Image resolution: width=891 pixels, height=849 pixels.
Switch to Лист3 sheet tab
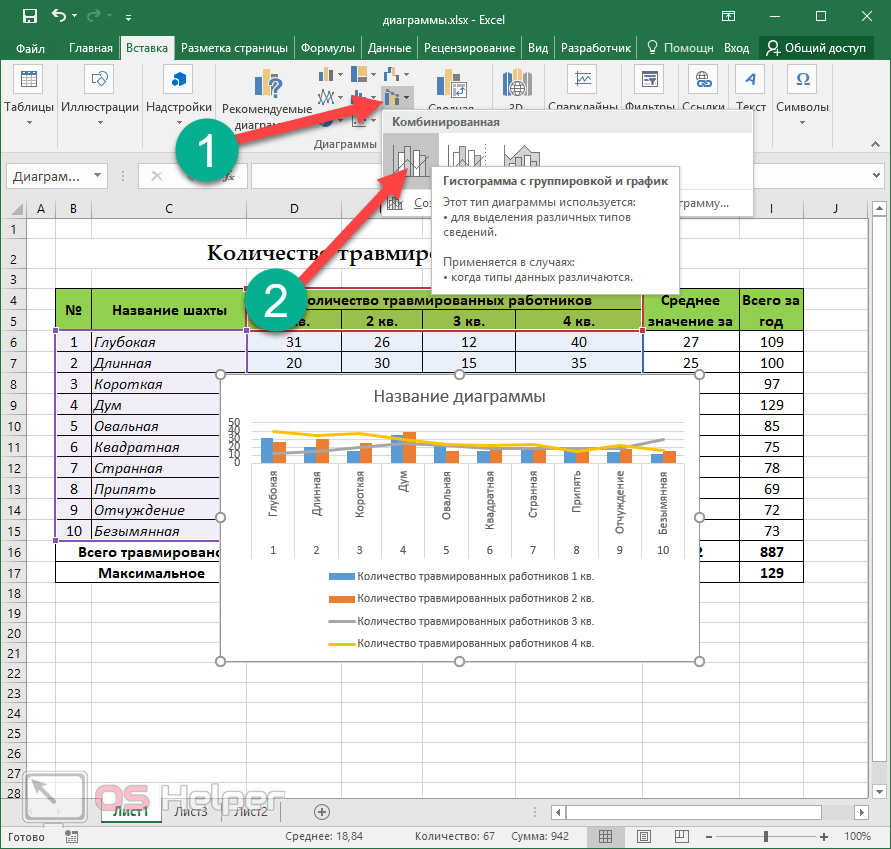(191, 811)
